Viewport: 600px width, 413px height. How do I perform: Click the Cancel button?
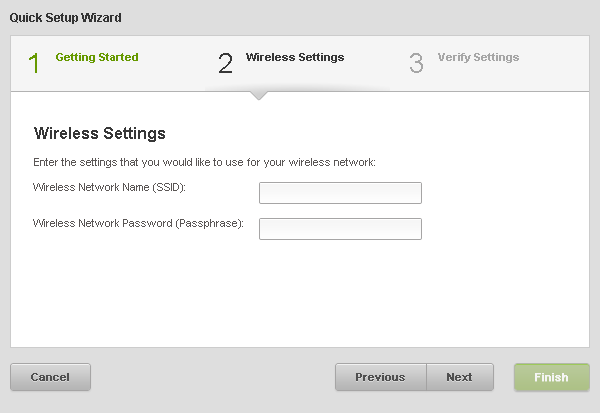pyautogui.click(x=50, y=377)
